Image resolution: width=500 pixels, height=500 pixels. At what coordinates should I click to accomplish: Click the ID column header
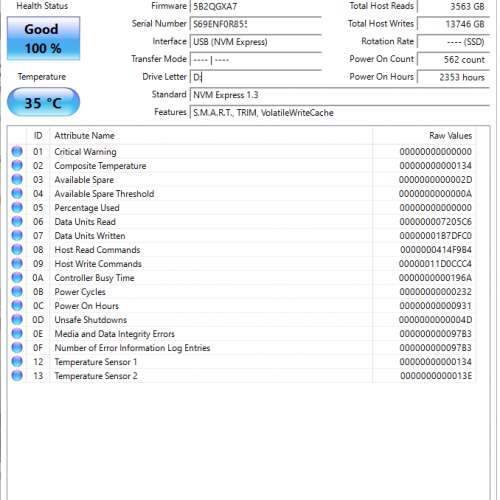click(x=38, y=136)
